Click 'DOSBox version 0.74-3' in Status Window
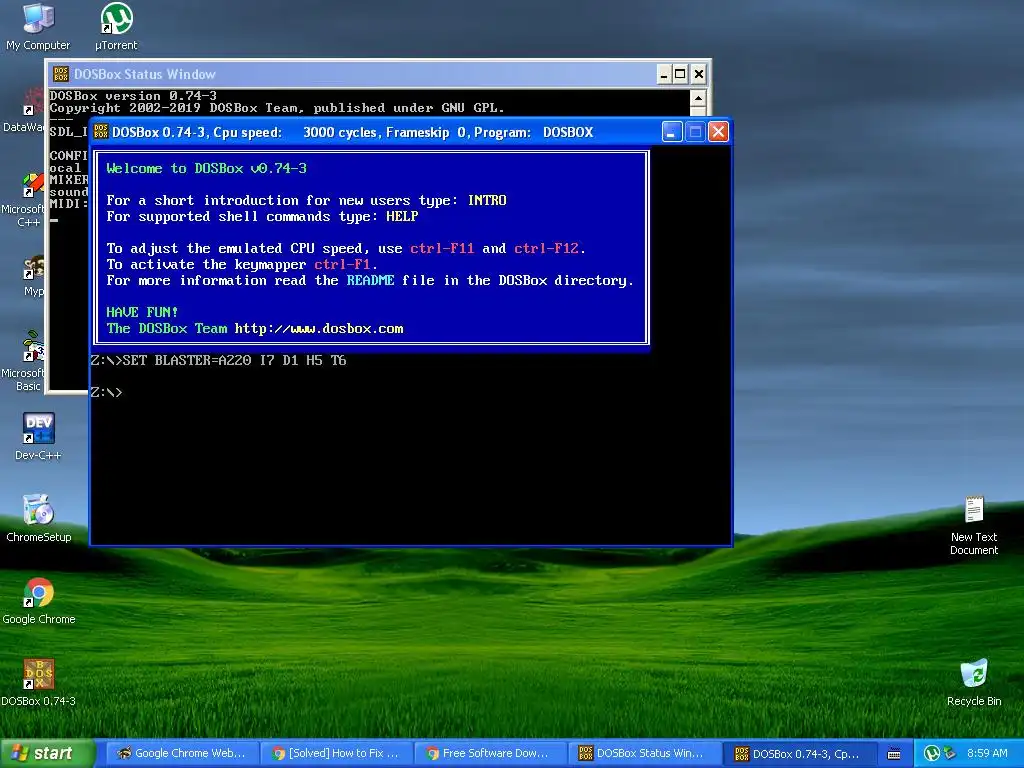This screenshot has width=1024, height=768. pyautogui.click(x=133, y=95)
